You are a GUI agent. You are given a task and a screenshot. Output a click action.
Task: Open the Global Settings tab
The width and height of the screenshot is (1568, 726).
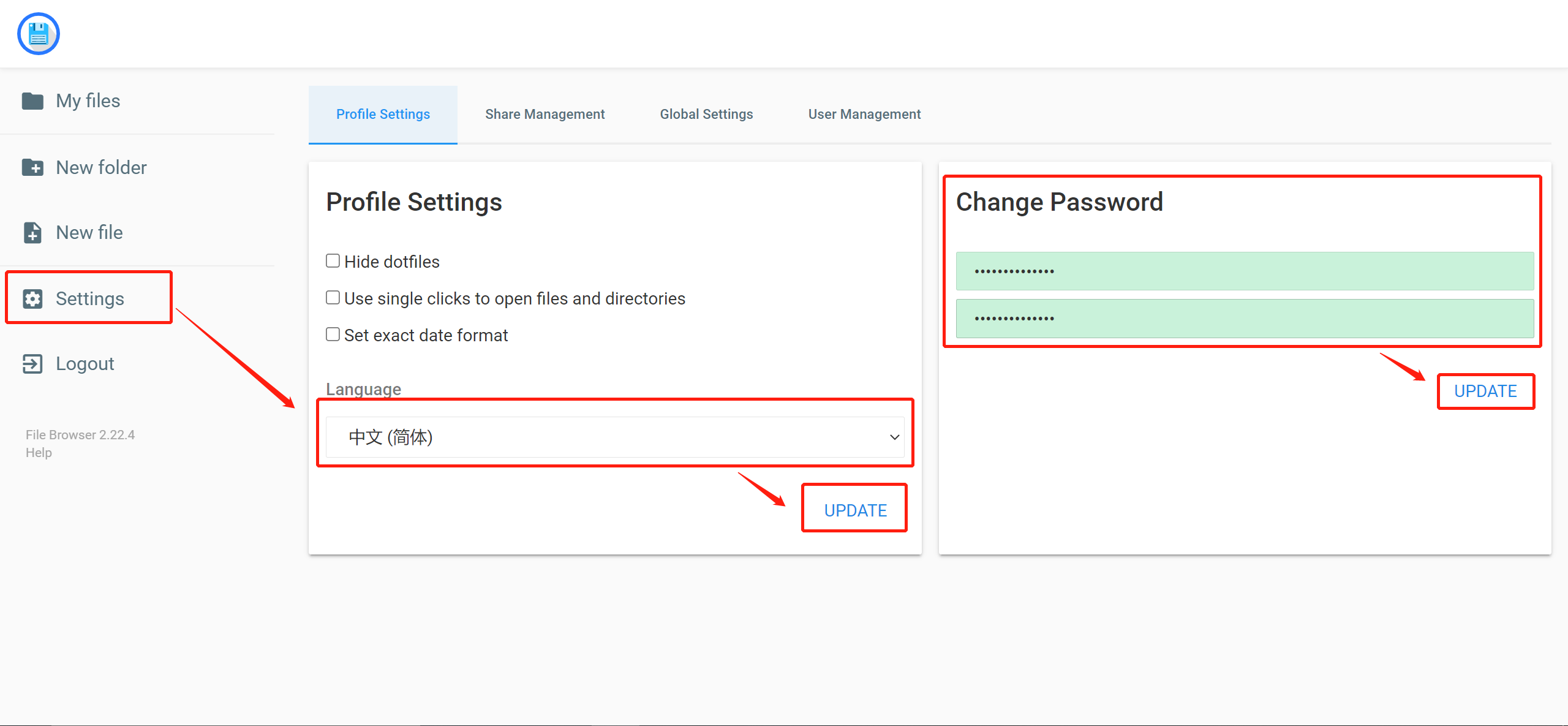point(706,115)
